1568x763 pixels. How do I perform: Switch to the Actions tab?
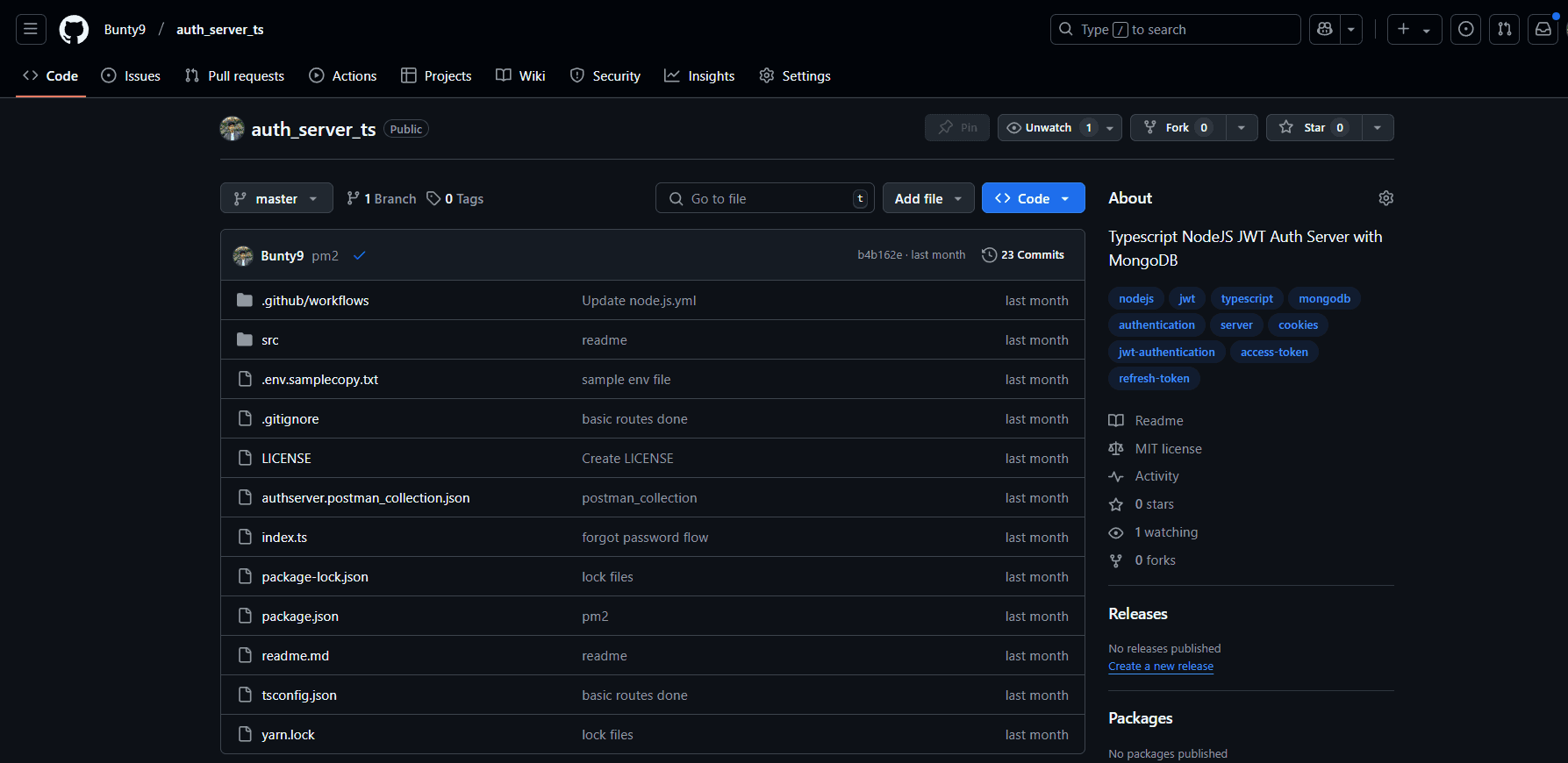coord(343,76)
